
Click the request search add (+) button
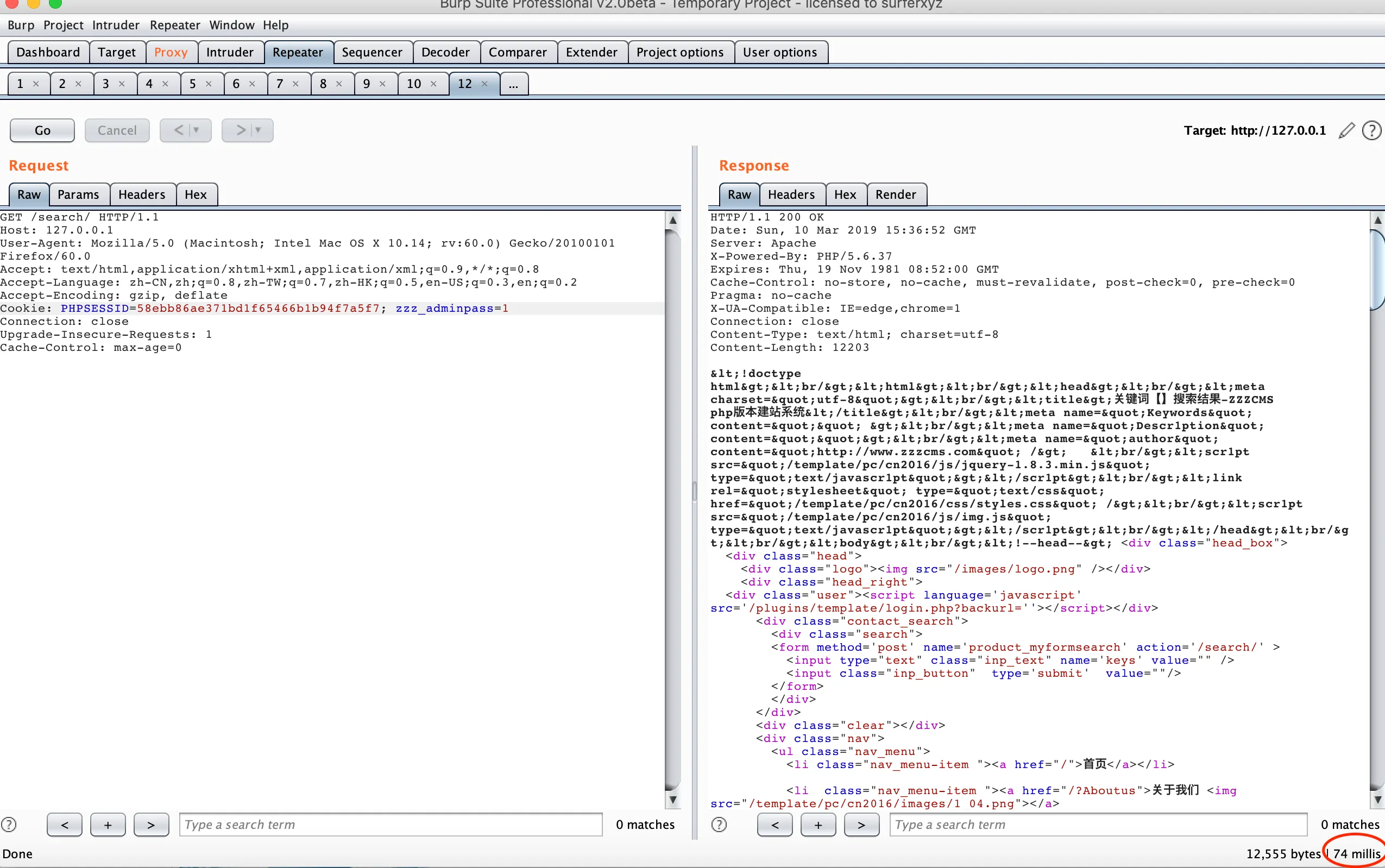(108, 825)
